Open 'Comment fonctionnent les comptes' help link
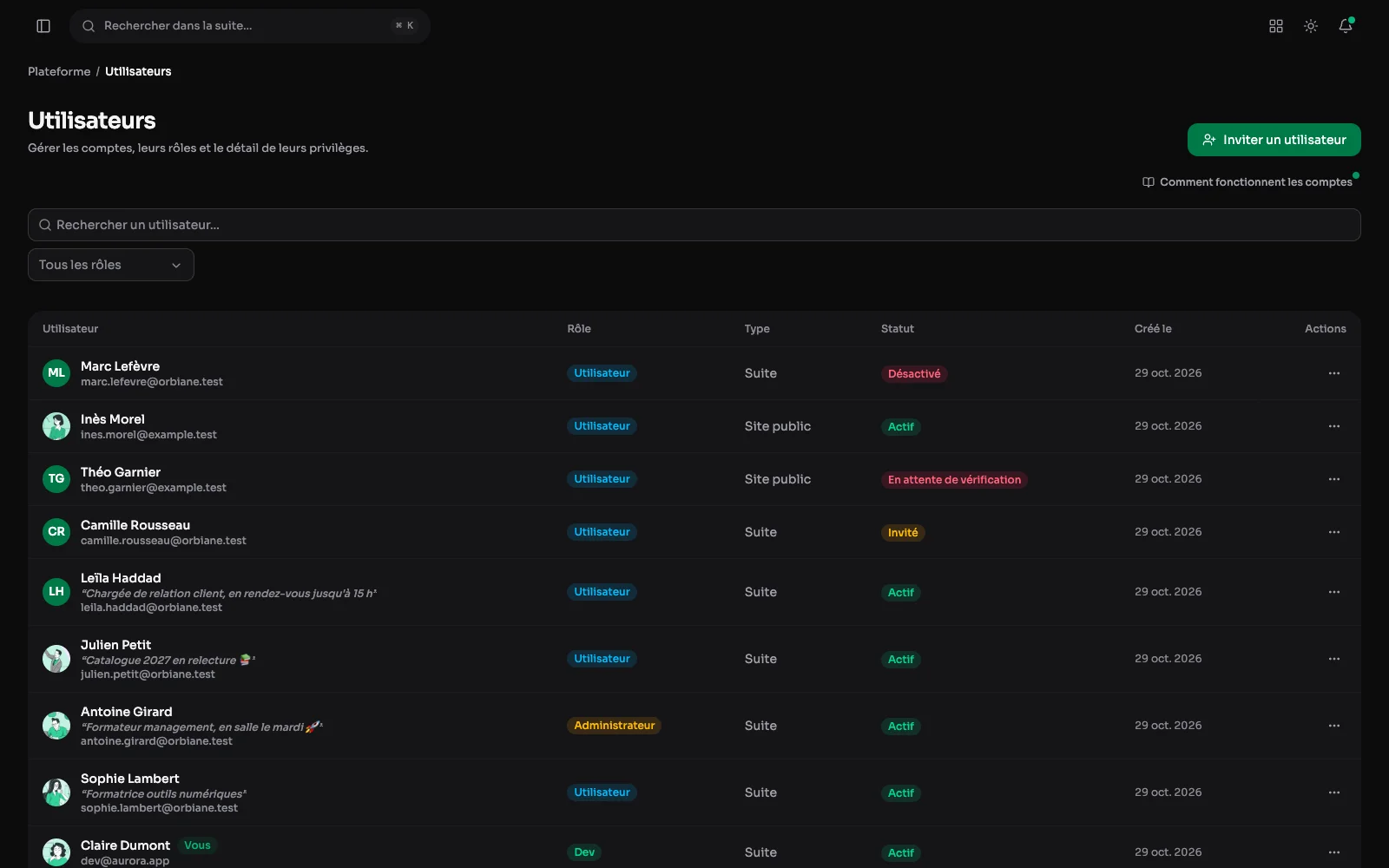This screenshot has height=868, width=1389. (x=1247, y=182)
